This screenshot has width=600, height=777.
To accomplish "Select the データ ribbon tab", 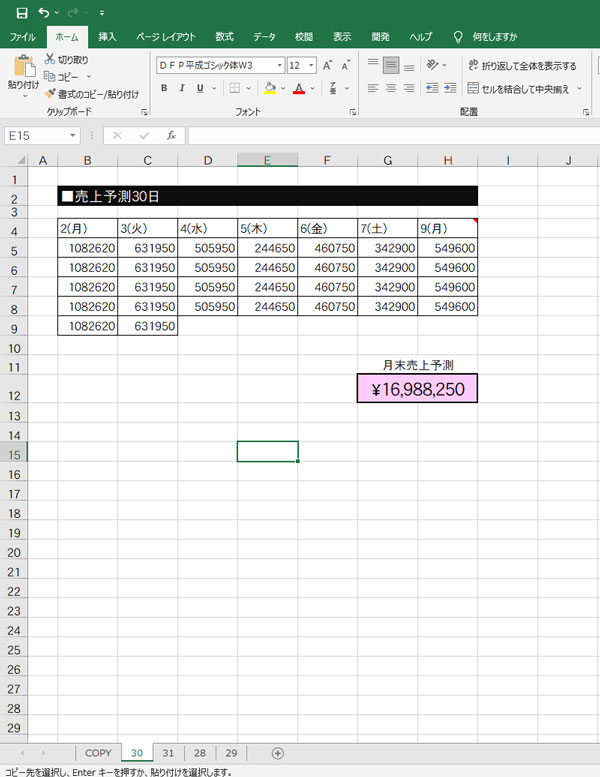I will click(x=265, y=37).
